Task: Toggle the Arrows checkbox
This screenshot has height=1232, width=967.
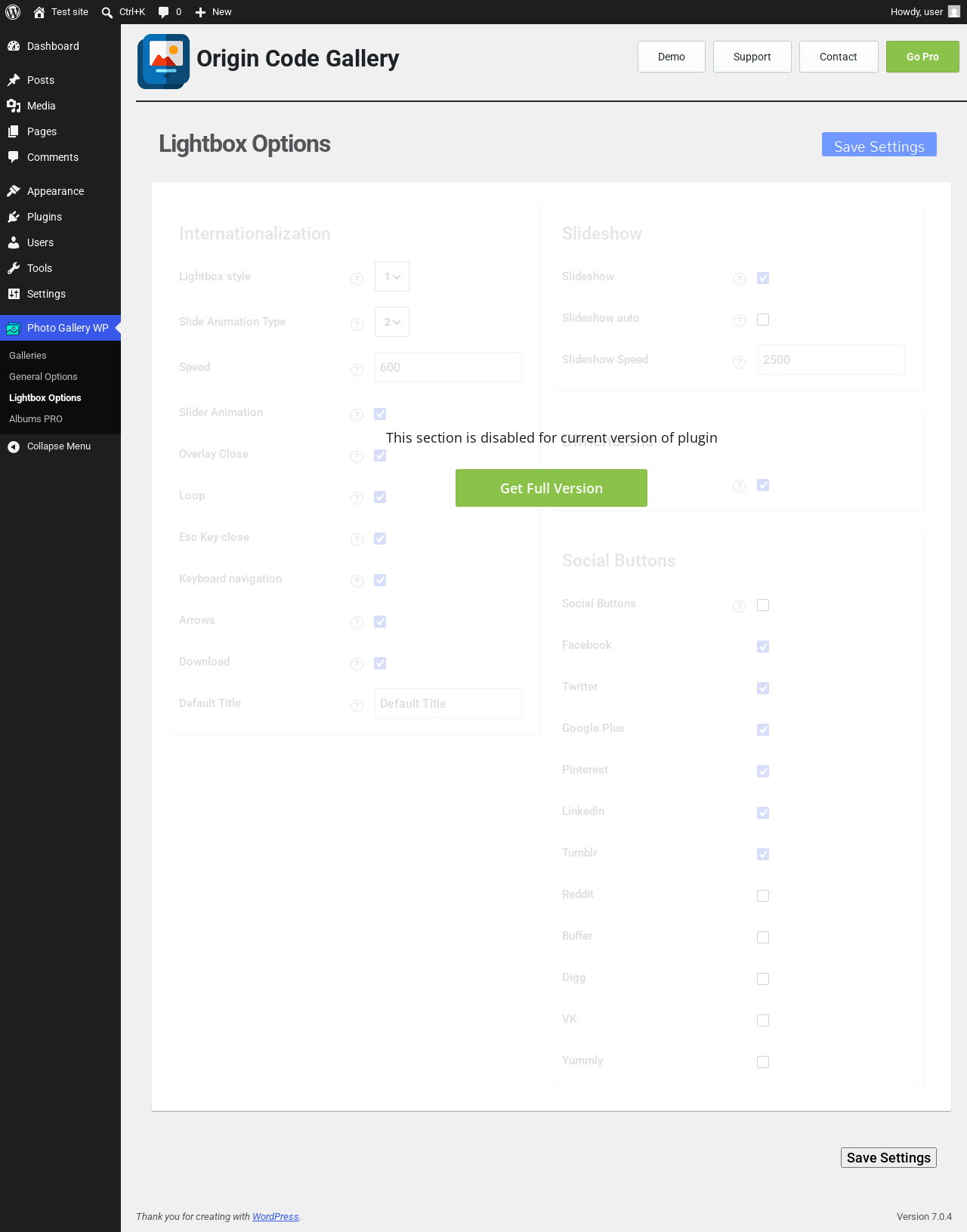Action: tap(380, 622)
